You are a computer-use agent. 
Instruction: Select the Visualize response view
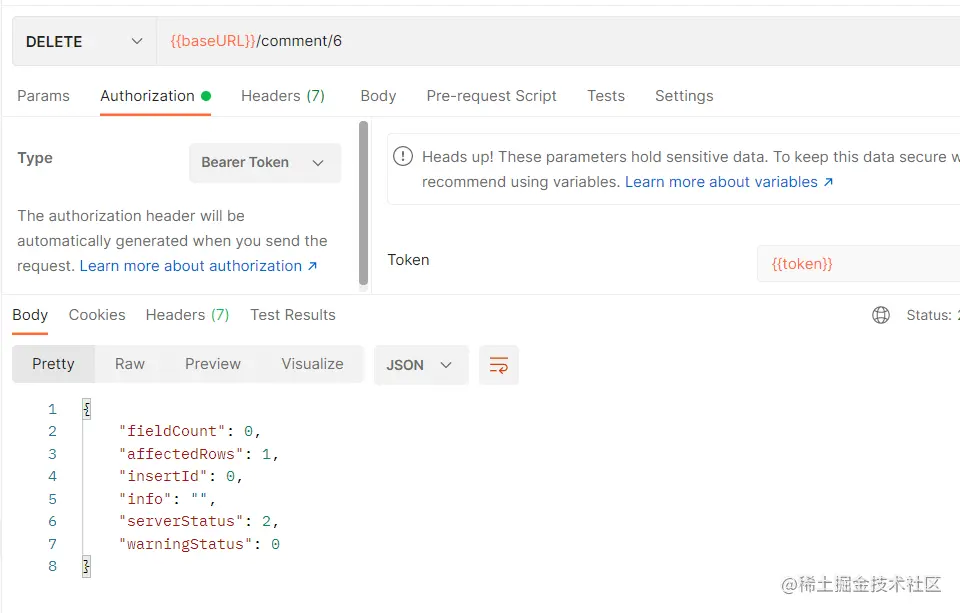(x=312, y=364)
